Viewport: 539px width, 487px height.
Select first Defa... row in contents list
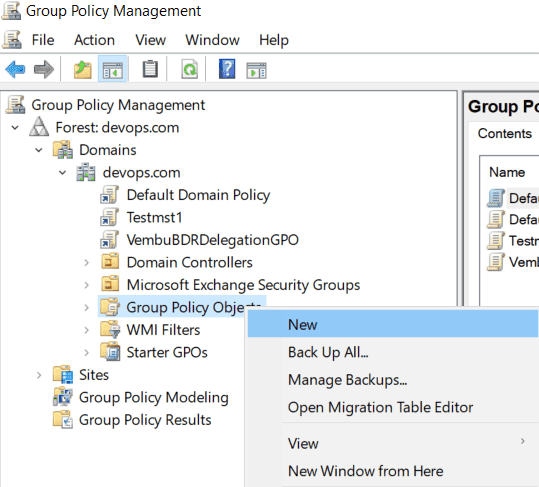click(x=513, y=198)
